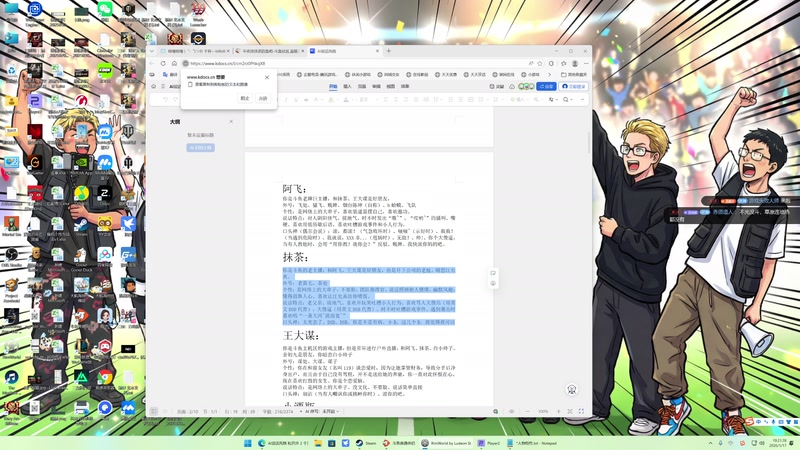Switch to the 效率 ribbon tab
Viewport: 800px width, 450px height.
pyautogui.click(x=405, y=86)
